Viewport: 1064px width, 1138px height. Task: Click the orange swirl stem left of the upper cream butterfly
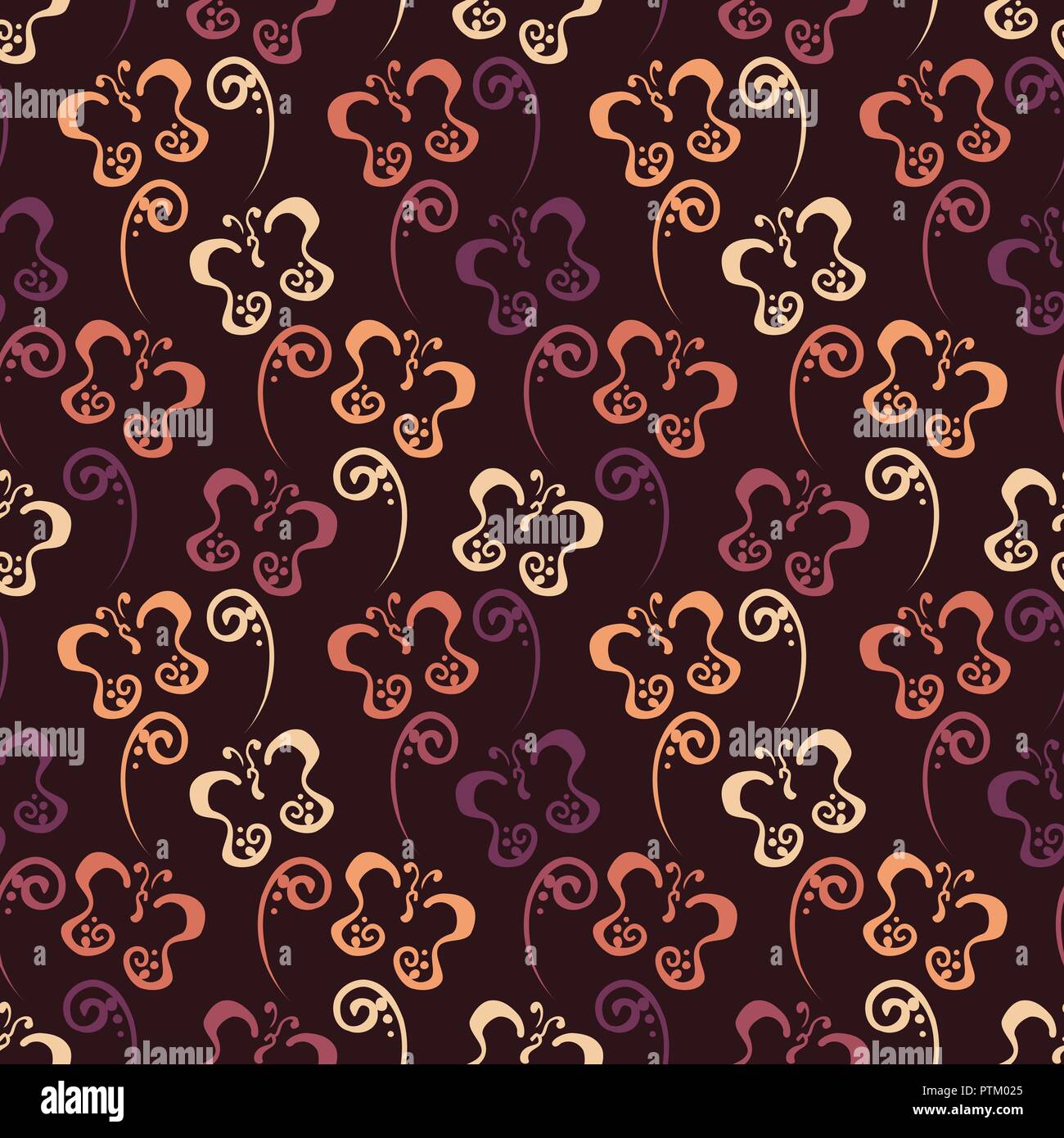click(x=153, y=250)
